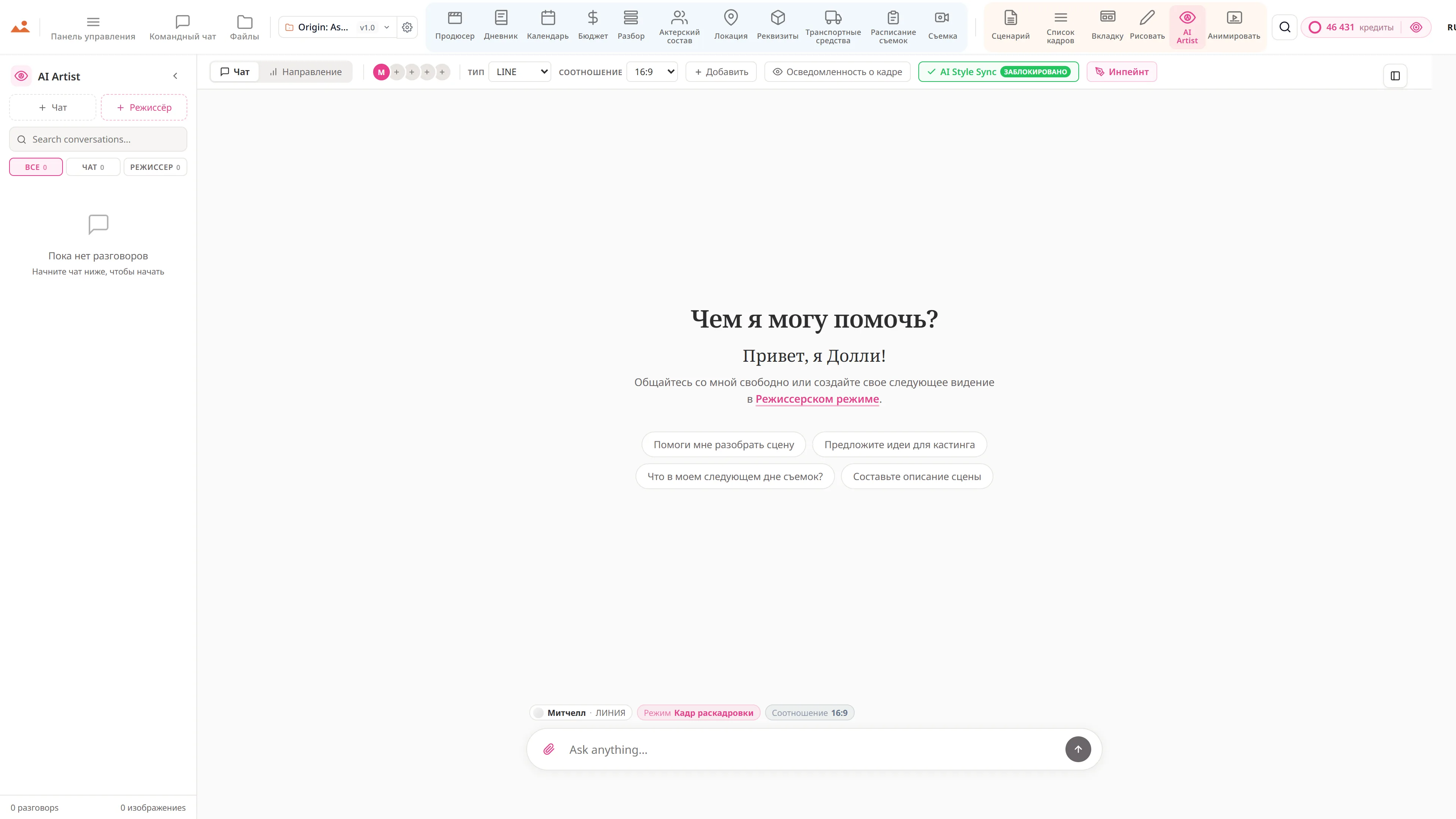Open the Транспортные средства vehicles module
Viewport: 1456px width, 819px height.
833,26
